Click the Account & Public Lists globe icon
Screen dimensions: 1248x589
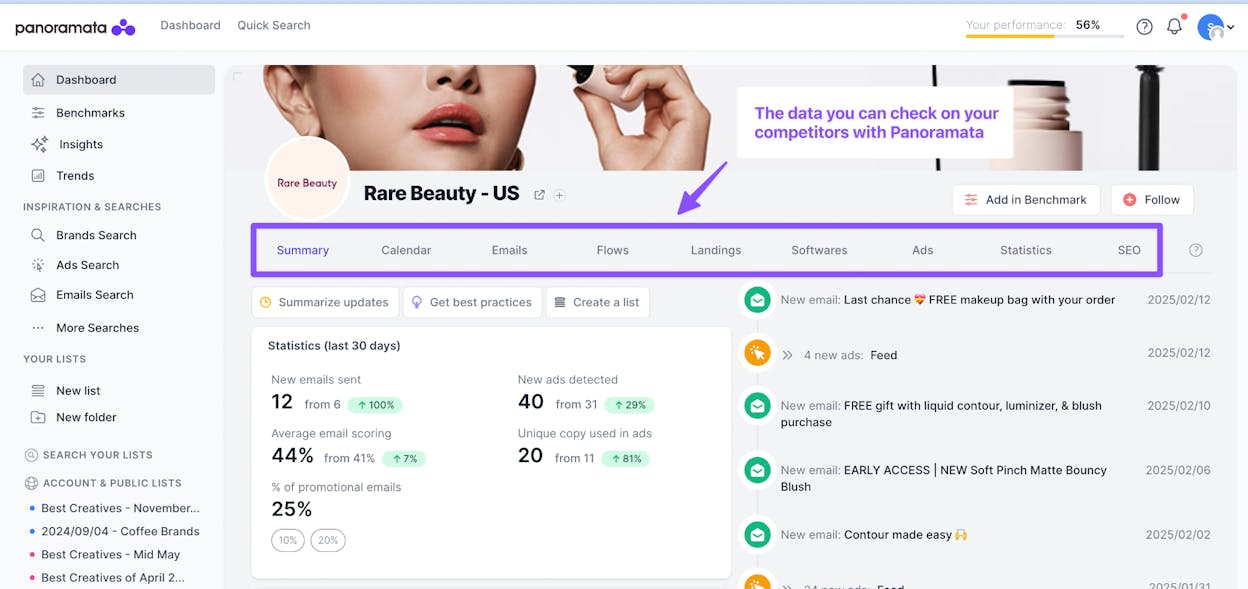pyautogui.click(x=31, y=483)
